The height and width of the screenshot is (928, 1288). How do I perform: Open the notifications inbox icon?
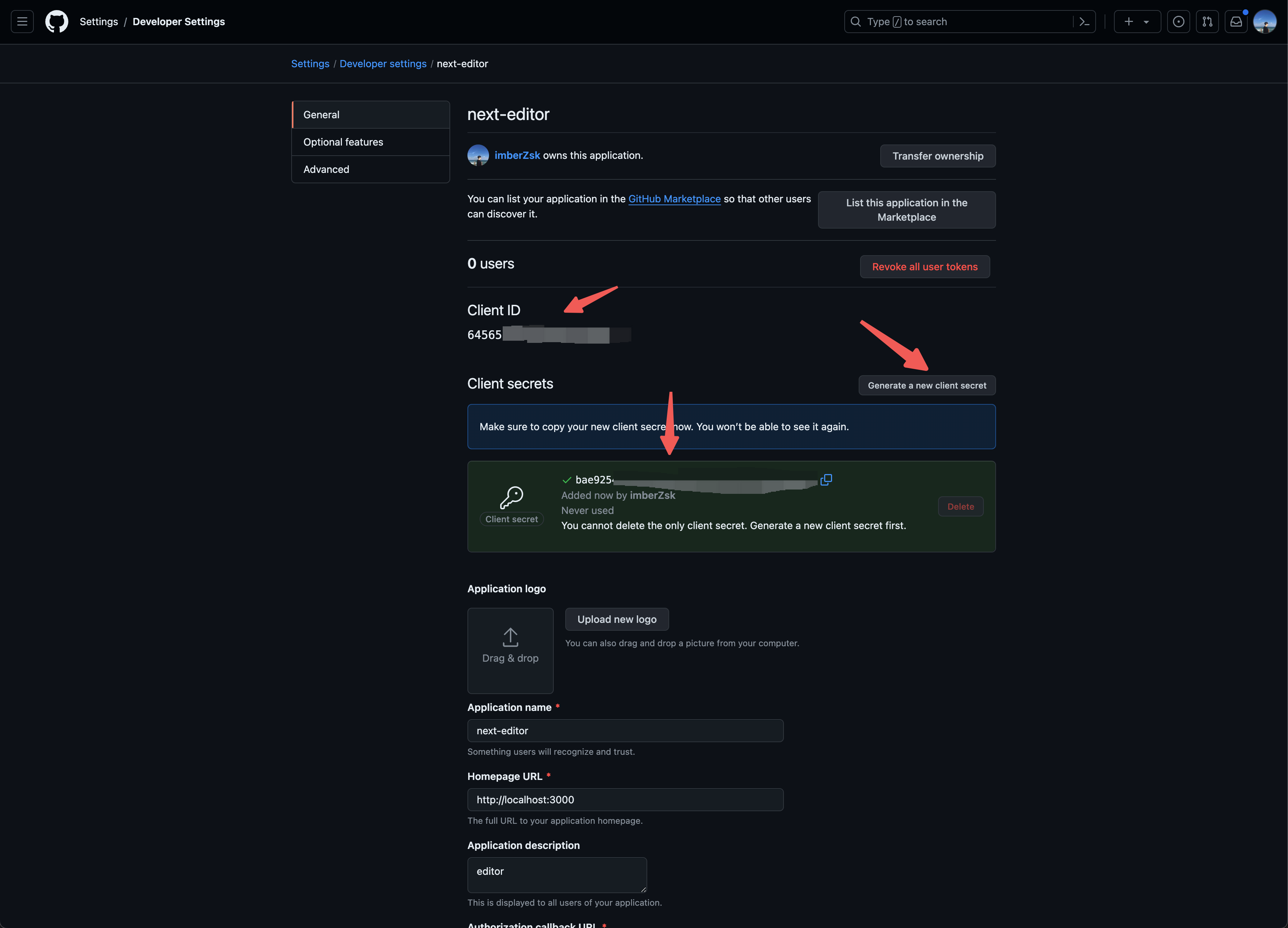[x=1236, y=22]
